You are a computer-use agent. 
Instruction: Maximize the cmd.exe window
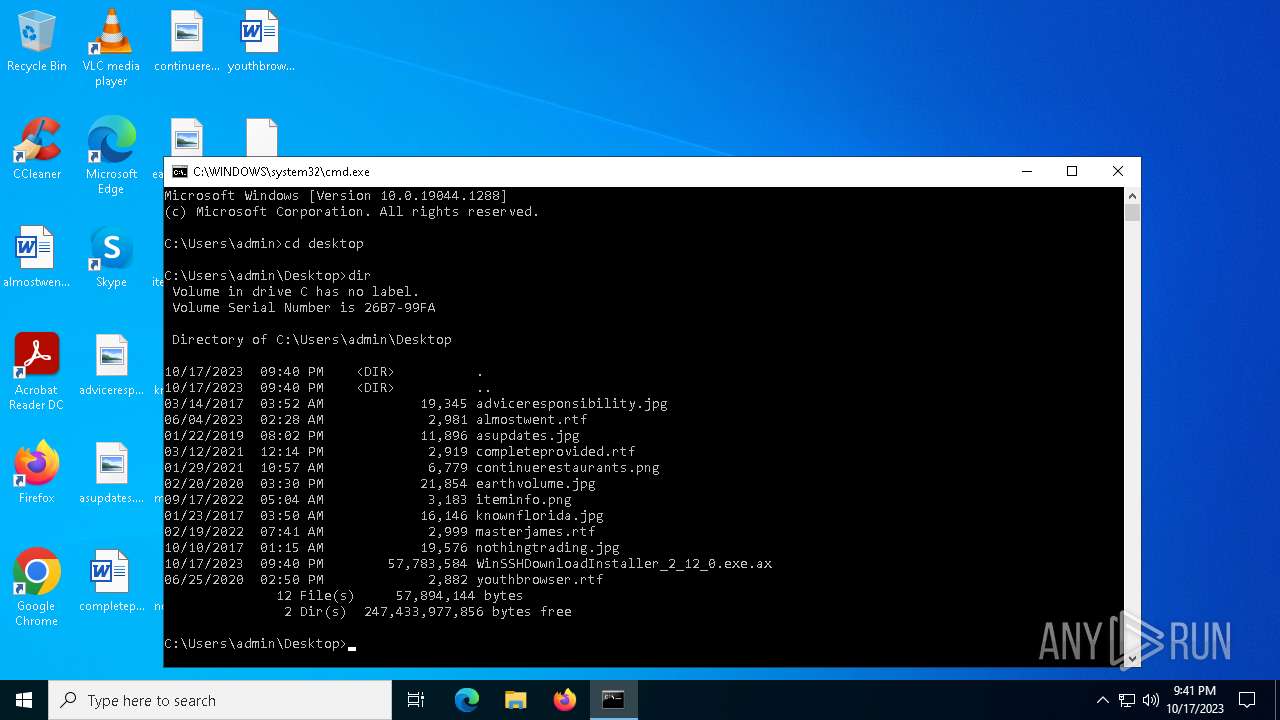click(1072, 172)
